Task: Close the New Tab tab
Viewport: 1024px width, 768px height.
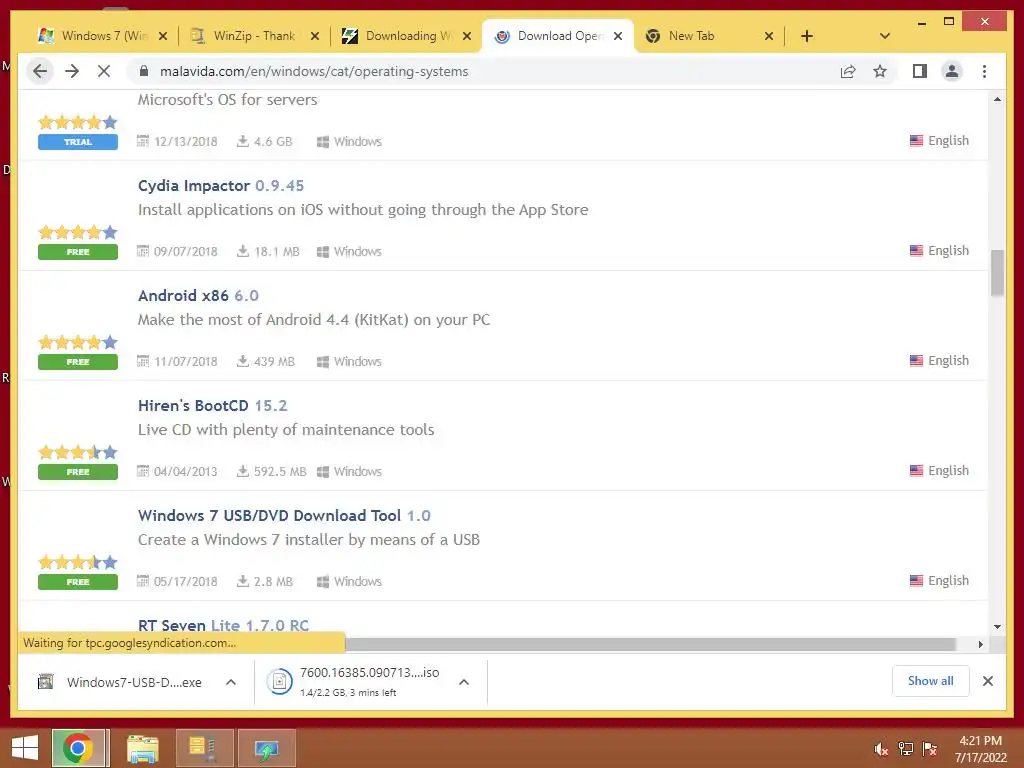Action: click(769, 36)
